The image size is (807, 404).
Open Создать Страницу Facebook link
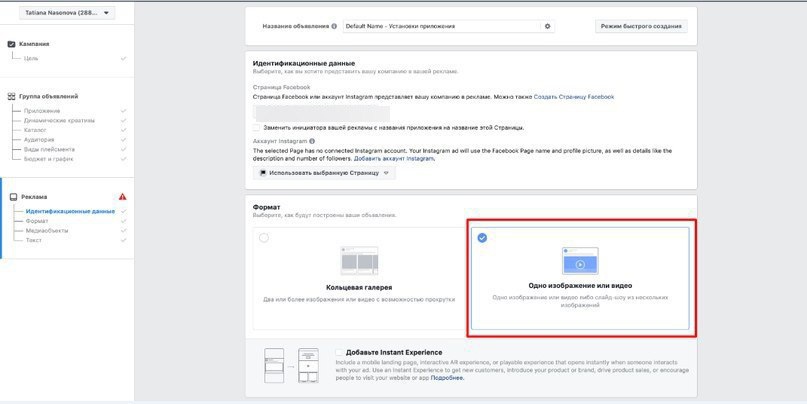(x=574, y=97)
